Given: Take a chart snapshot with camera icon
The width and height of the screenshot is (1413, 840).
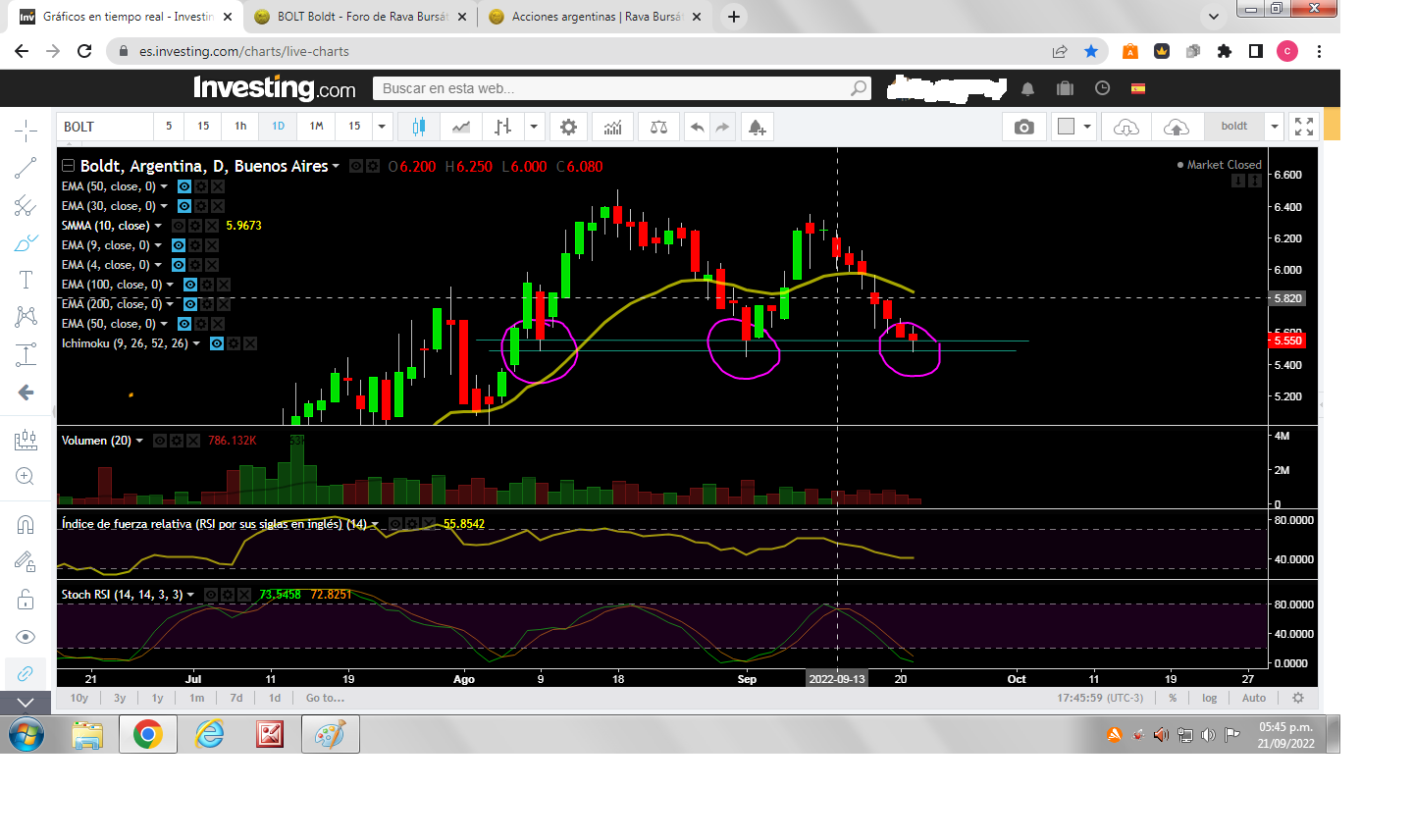Looking at the screenshot, I should pos(1023,127).
